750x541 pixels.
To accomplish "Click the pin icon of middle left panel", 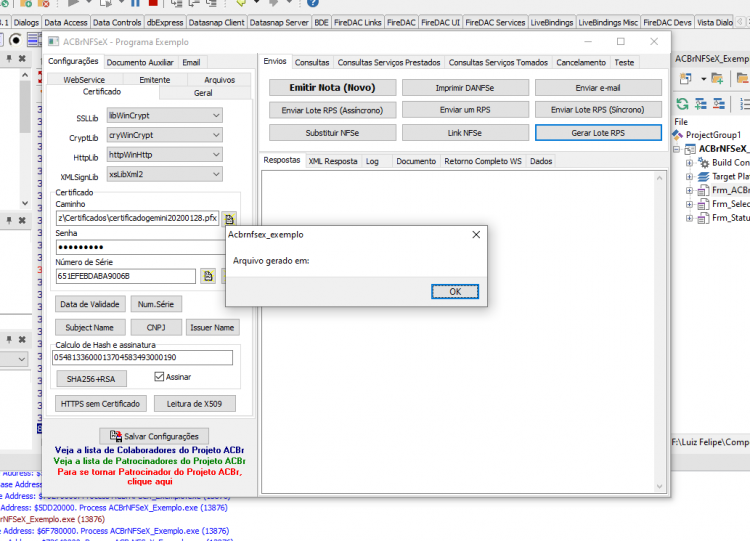I will point(9,221).
